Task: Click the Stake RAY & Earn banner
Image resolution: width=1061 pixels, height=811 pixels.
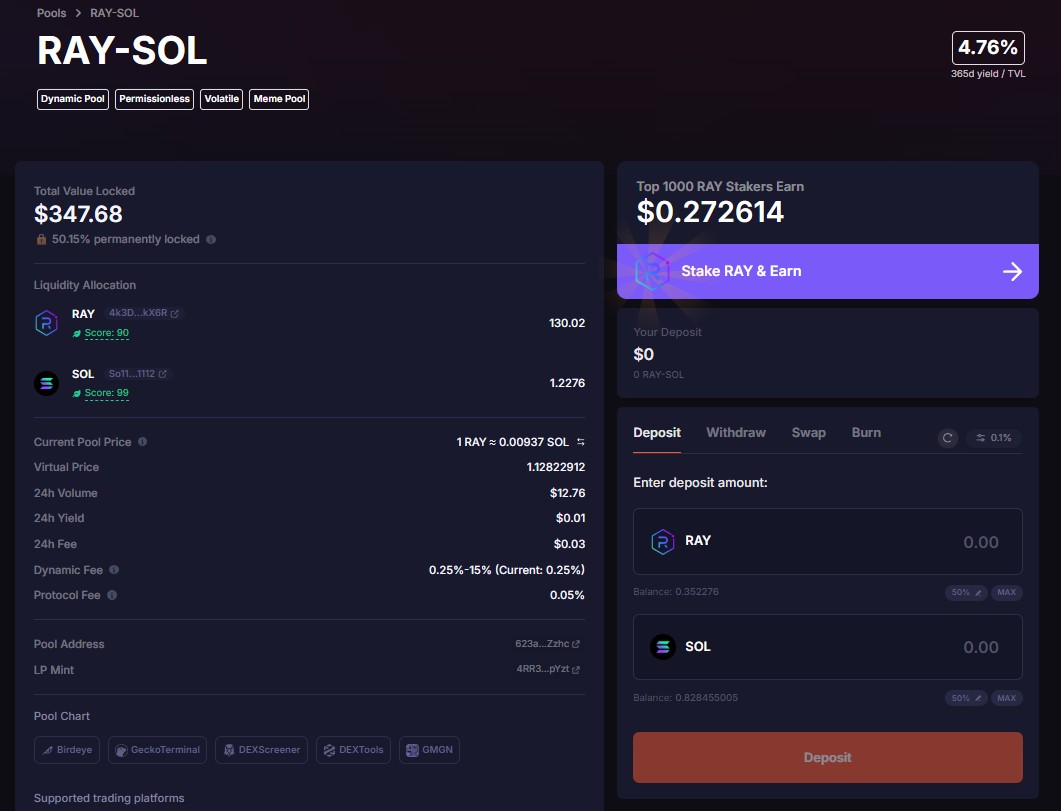Action: (827, 271)
